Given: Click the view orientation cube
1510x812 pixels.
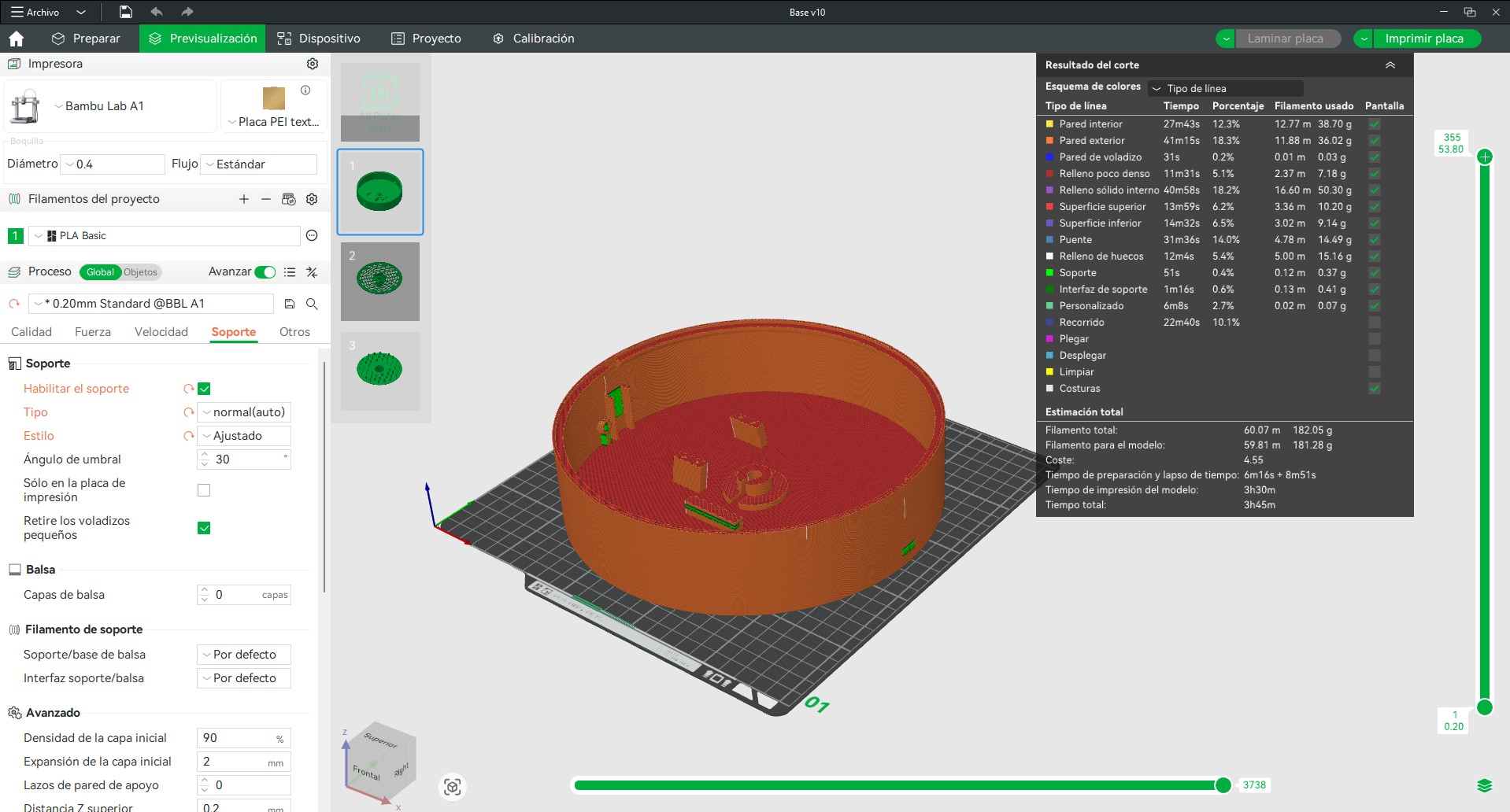Looking at the screenshot, I should tap(379, 761).
